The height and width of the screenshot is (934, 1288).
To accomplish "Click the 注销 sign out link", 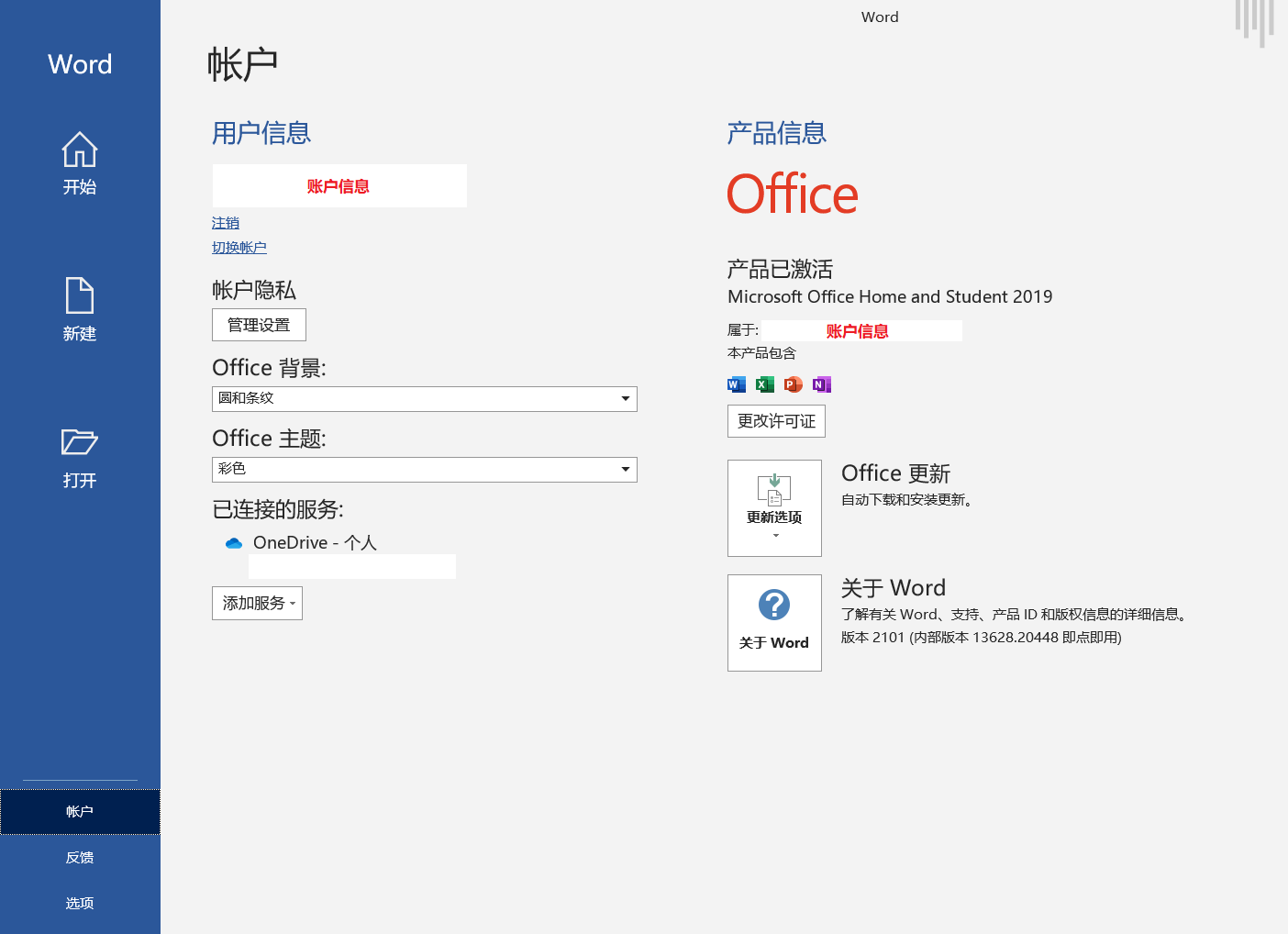I will coord(226,223).
